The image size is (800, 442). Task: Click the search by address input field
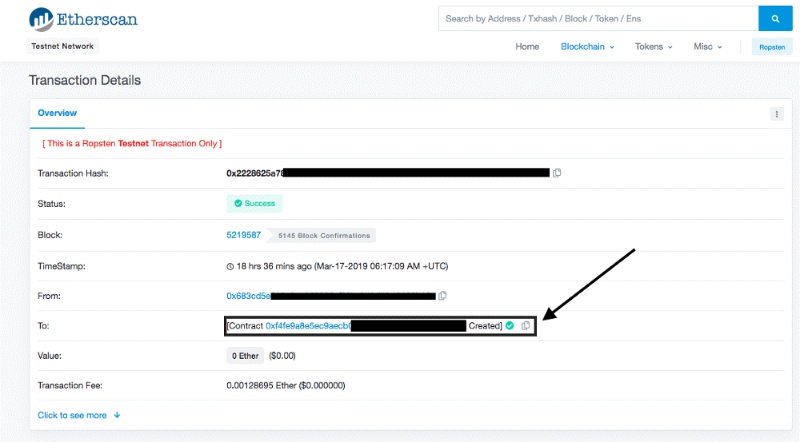coord(597,18)
